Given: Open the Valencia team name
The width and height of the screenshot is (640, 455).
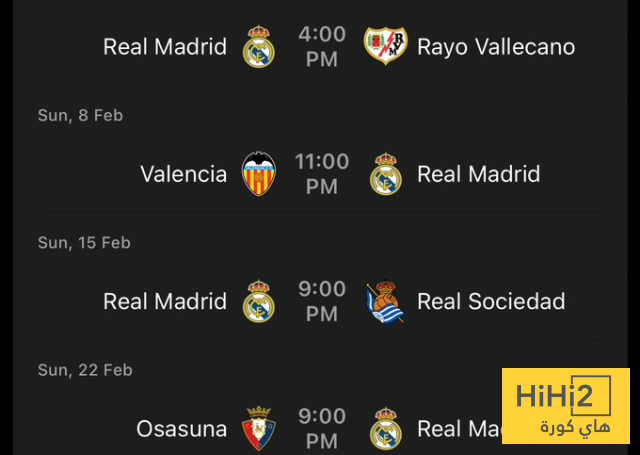Looking at the screenshot, I should point(184,174).
